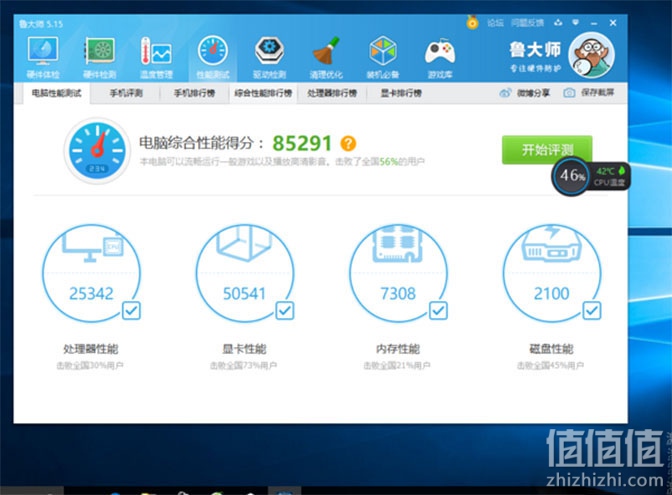Switch to the 显卡排行榜 tab

[x=401, y=93]
